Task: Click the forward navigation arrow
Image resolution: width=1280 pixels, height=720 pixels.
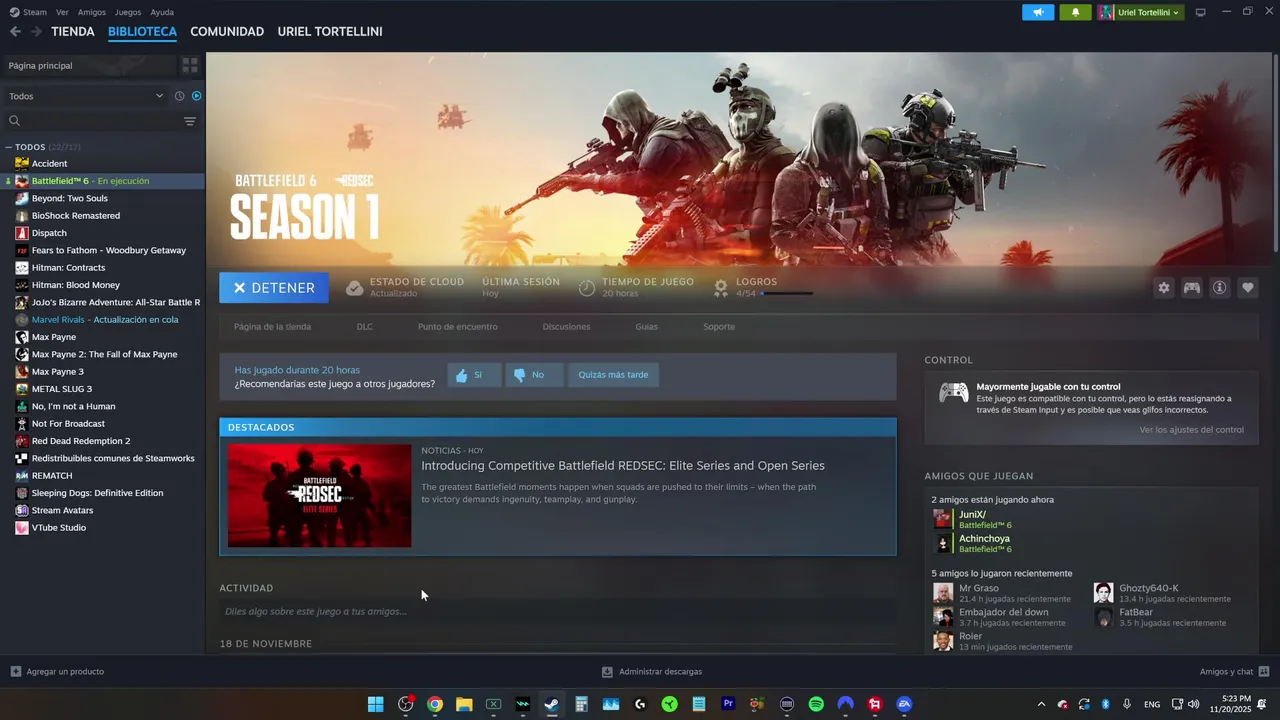Action: 36,32
